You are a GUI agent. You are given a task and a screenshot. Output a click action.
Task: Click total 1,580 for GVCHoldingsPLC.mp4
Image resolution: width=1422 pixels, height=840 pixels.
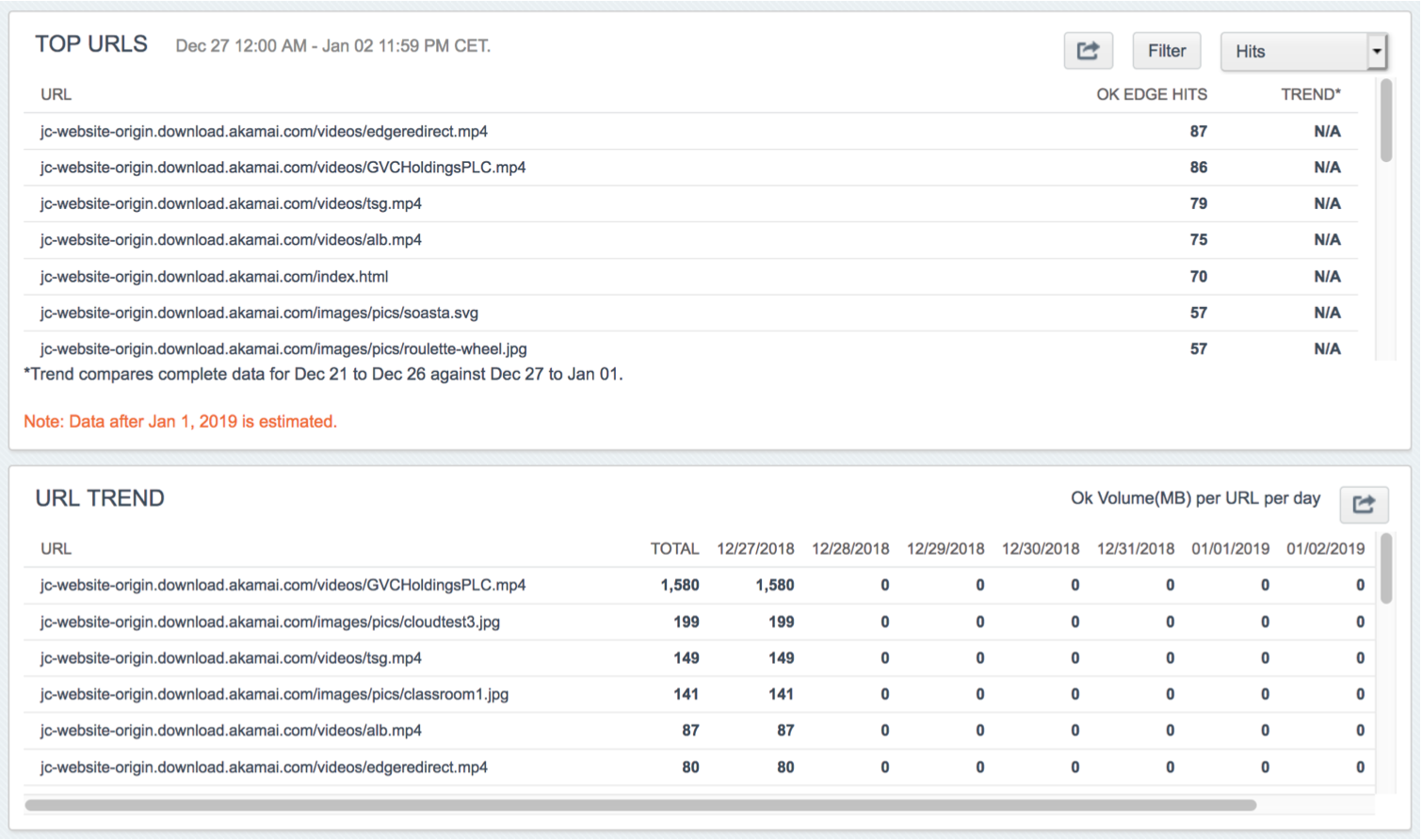pos(679,585)
